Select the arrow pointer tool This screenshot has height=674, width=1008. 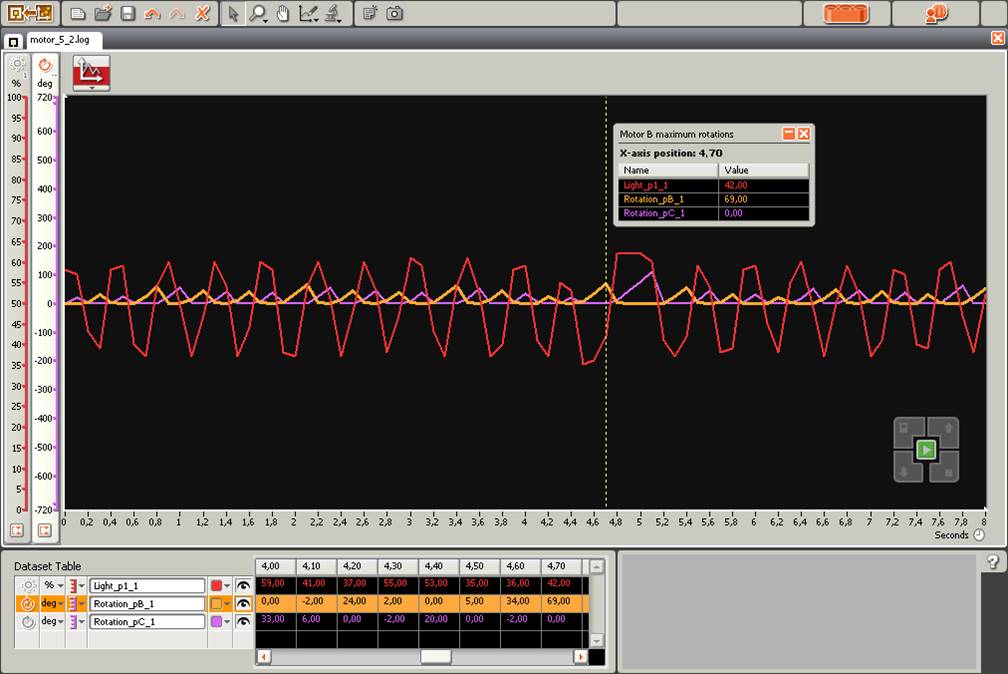233,14
